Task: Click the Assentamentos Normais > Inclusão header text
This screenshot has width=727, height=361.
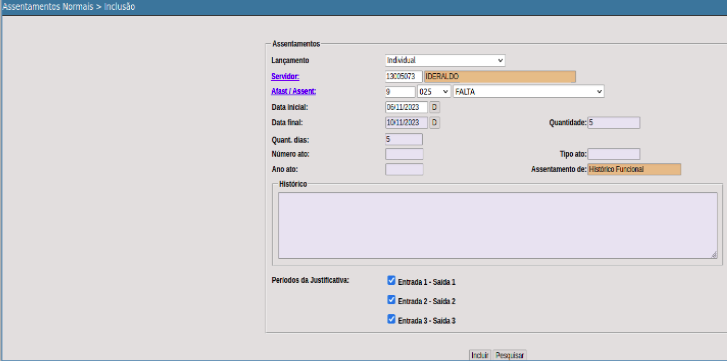Action: (69, 7)
